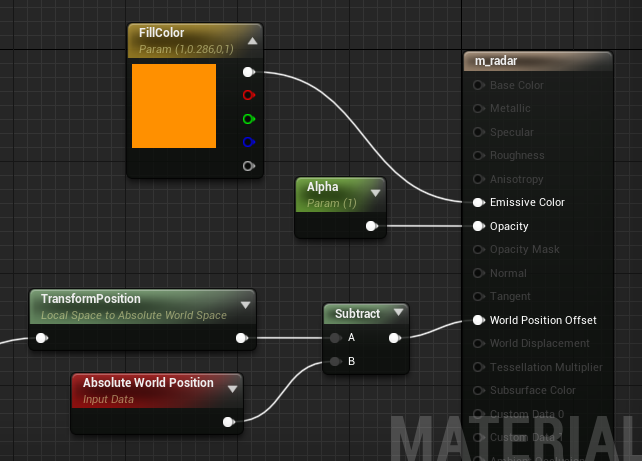Click the Opacity Mask input pin

478,249
